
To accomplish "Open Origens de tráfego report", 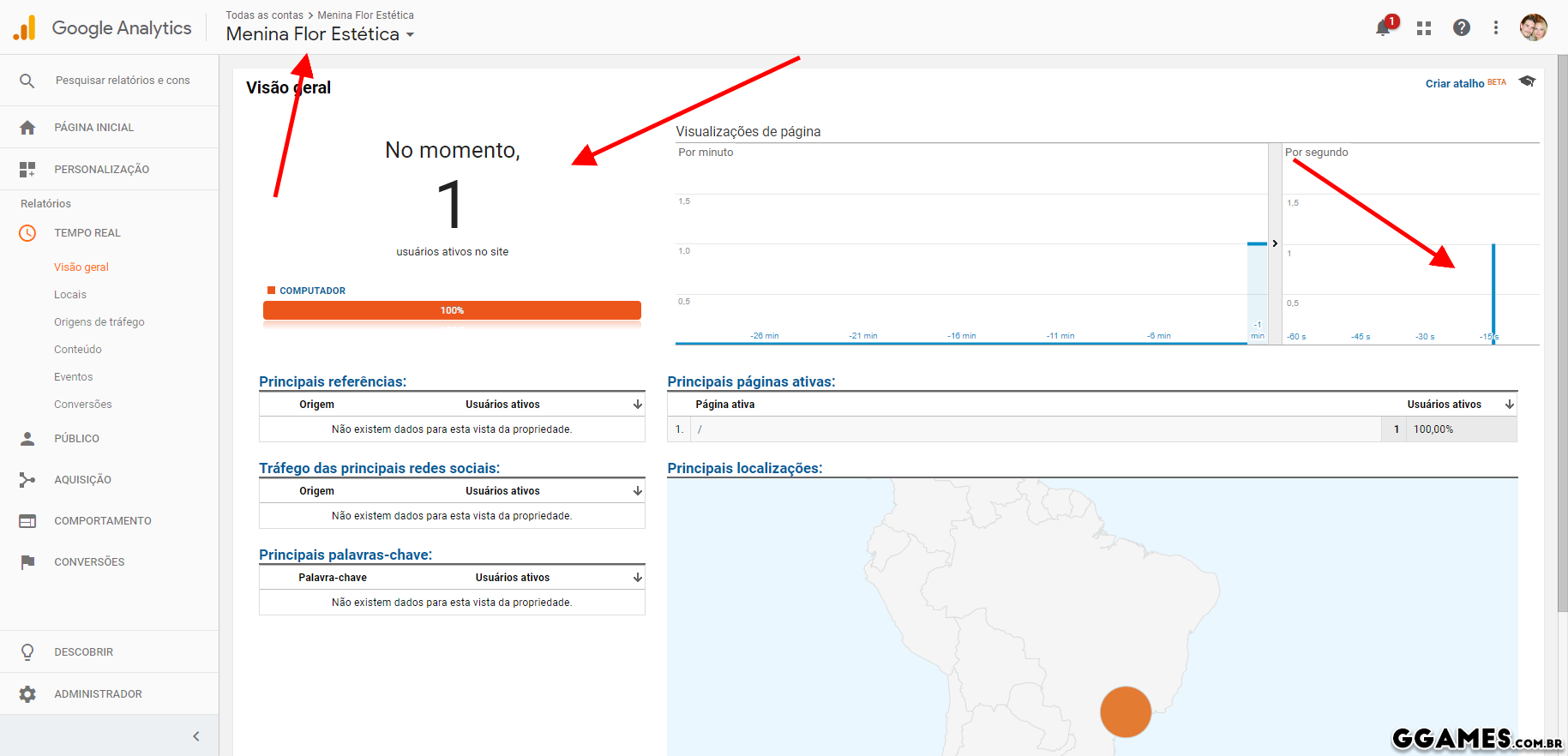I will (x=99, y=322).
